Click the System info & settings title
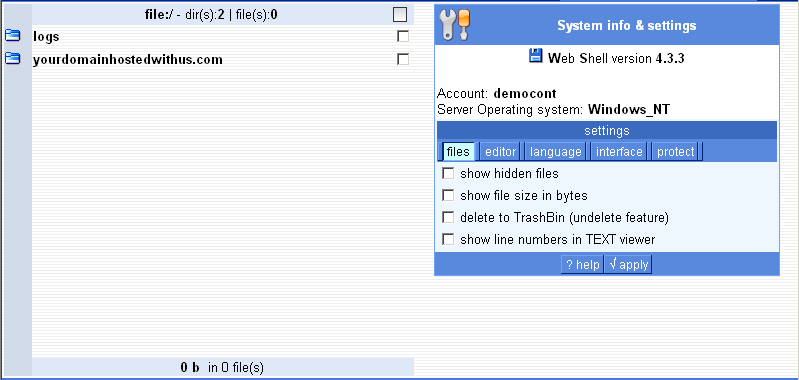This screenshot has width=799, height=380. (x=626, y=25)
